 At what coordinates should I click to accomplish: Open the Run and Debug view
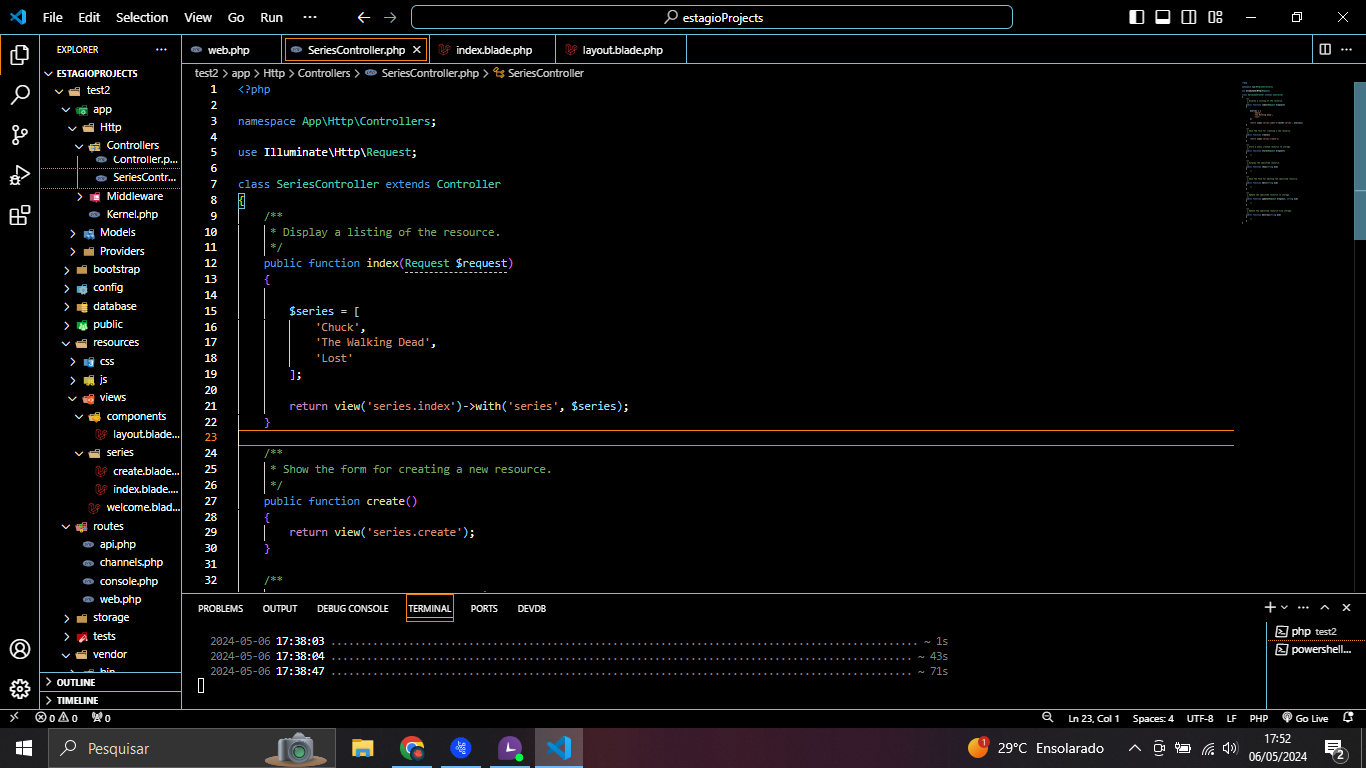click(x=19, y=175)
